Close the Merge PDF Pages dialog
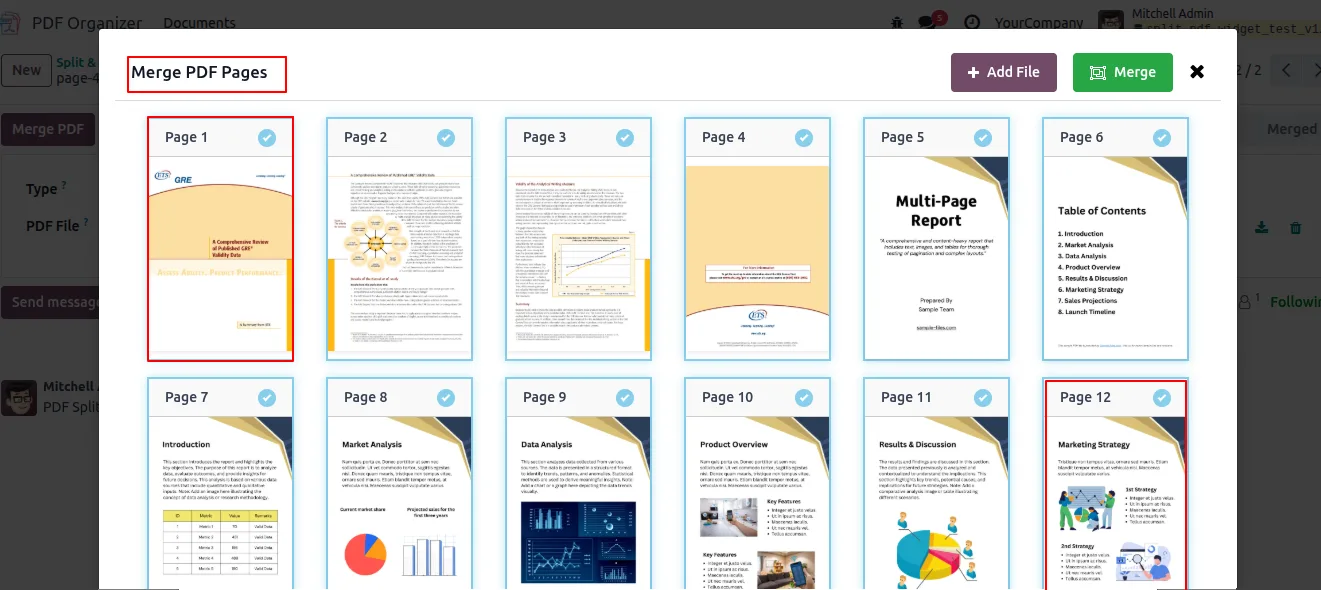The width and height of the screenshot is (1321, 590). (1197, 72)
